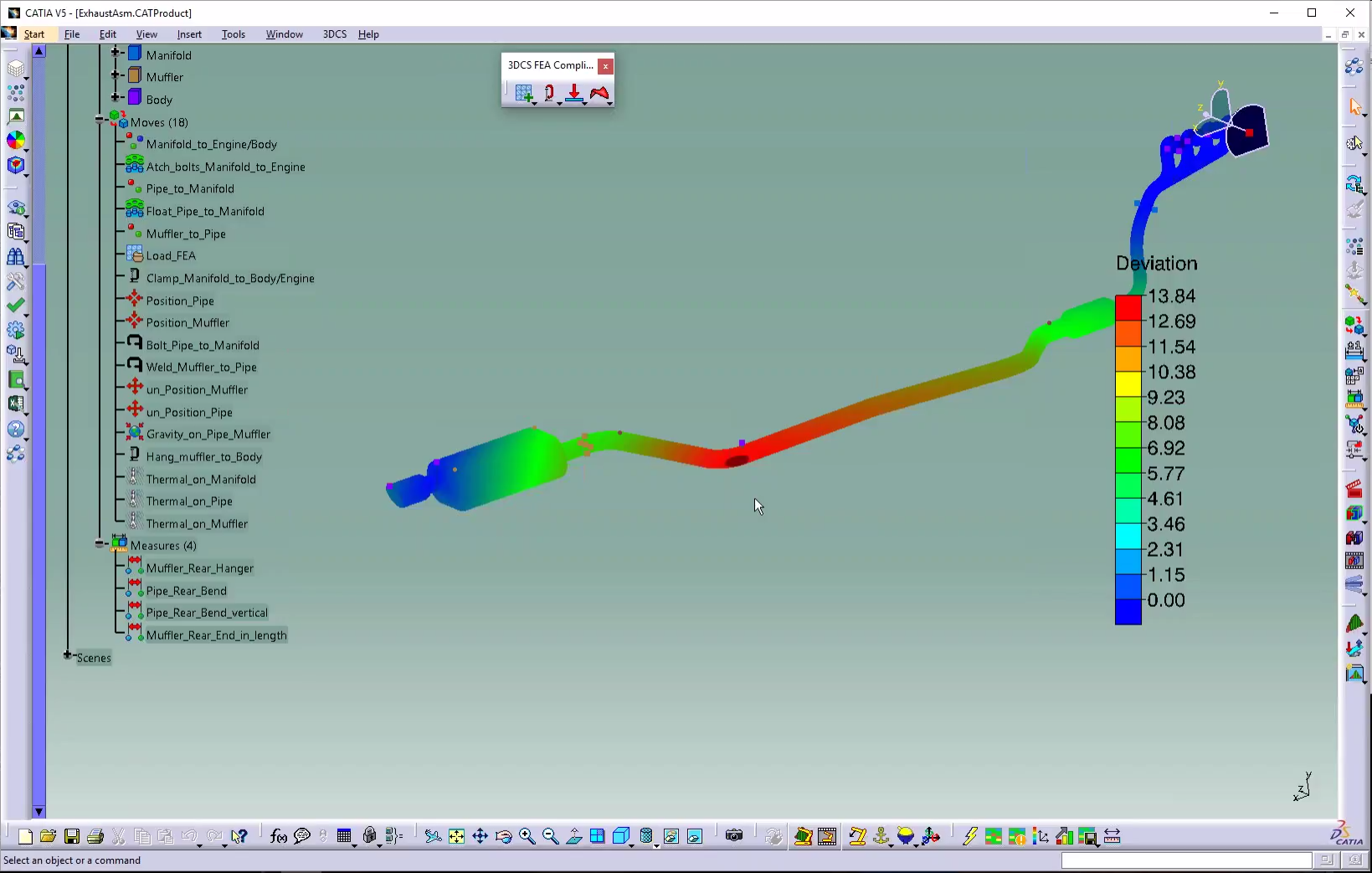The image size is (1372, 873).
Task: Click the Zoom Out magnifier icon
Action: [550, 836]
